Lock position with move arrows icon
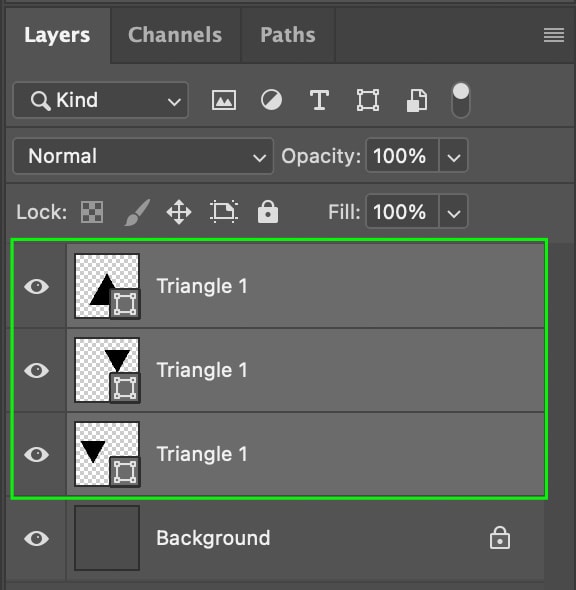This screenshot has height=590, width=576. [179, 212]
